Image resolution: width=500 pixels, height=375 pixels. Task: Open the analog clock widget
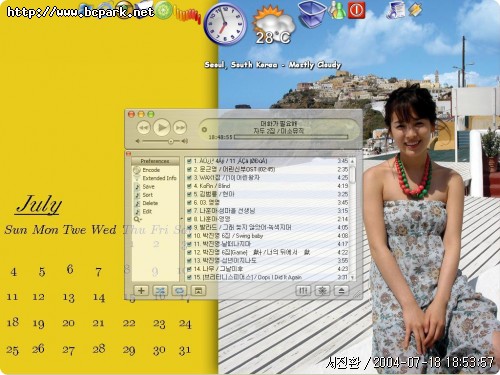tap(225, 24)
